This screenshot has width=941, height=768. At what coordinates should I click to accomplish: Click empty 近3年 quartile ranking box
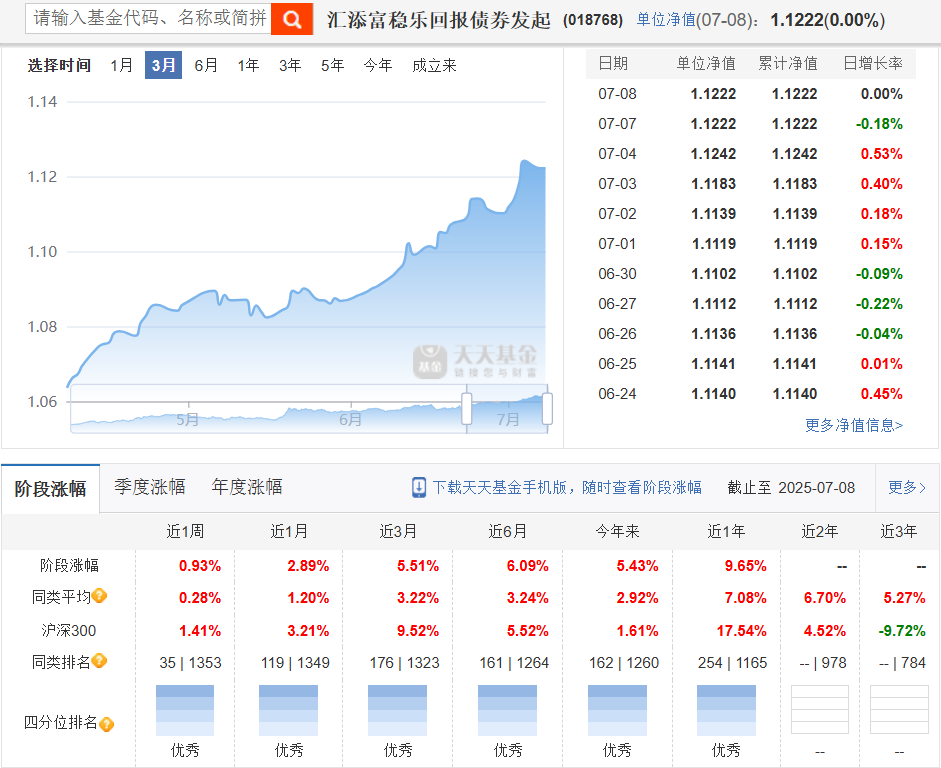pos(899,710)
